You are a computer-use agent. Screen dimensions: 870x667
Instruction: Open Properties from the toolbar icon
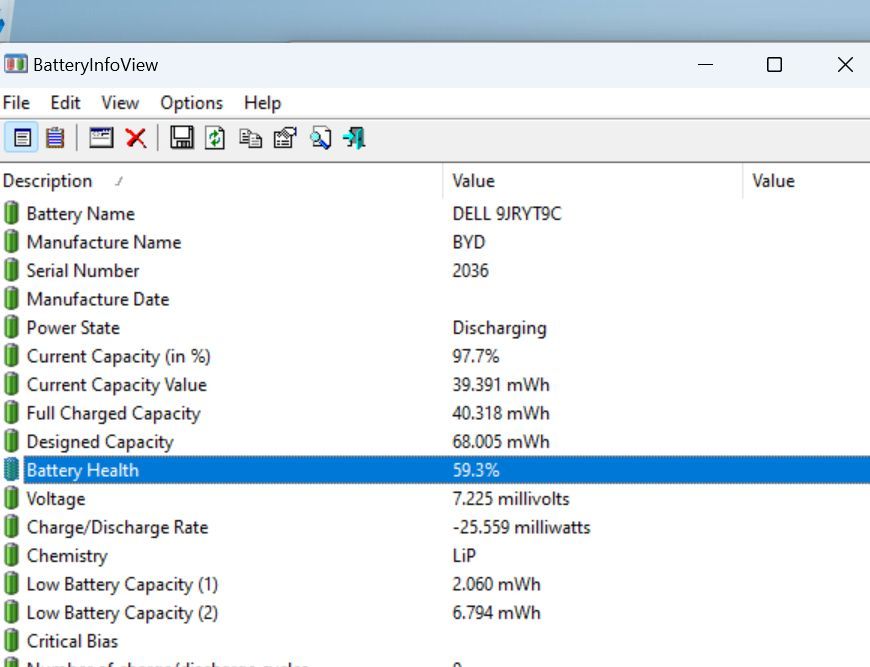coord(285,138)
